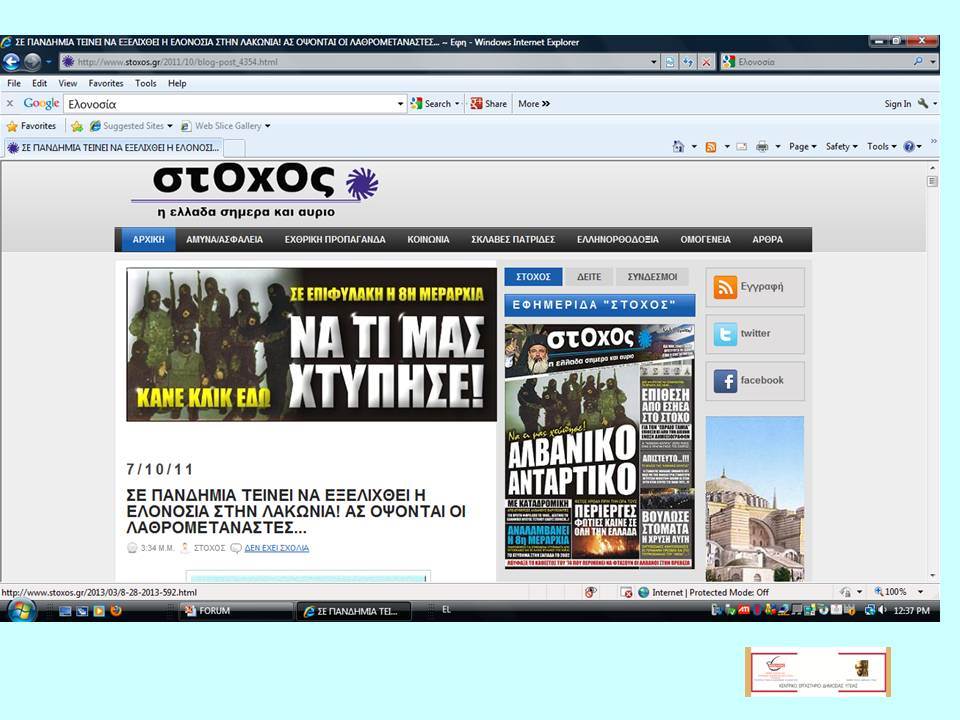
Task: Open the ΑΜΥΝΑ/ΑΣΦΑΛΕΙΑ navigation section
Action: tap(224, 239)
